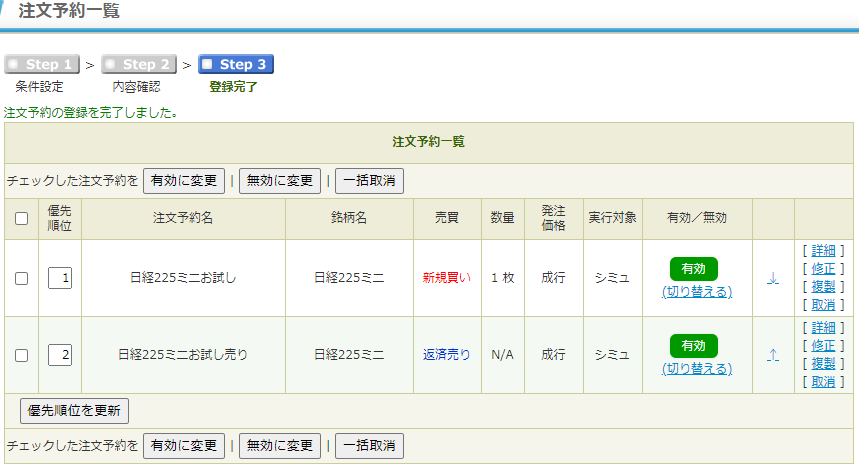Click the Step 1 条件設定 indicator

42,64
